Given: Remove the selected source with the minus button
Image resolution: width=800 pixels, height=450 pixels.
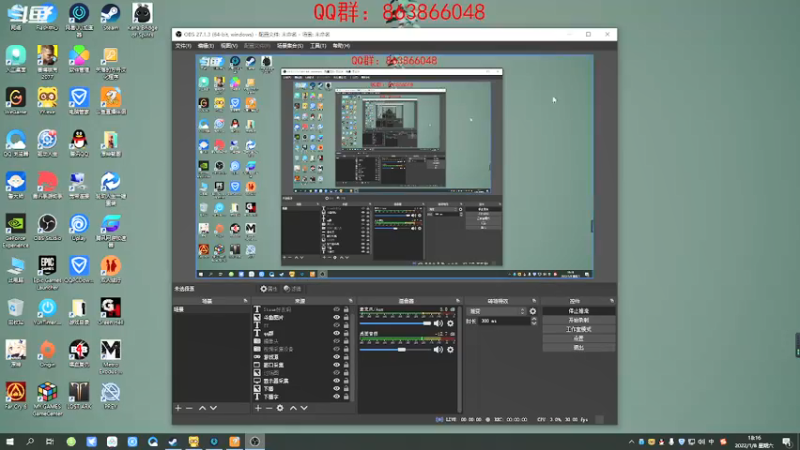Looking at the screenshot, I should [269, 408].
